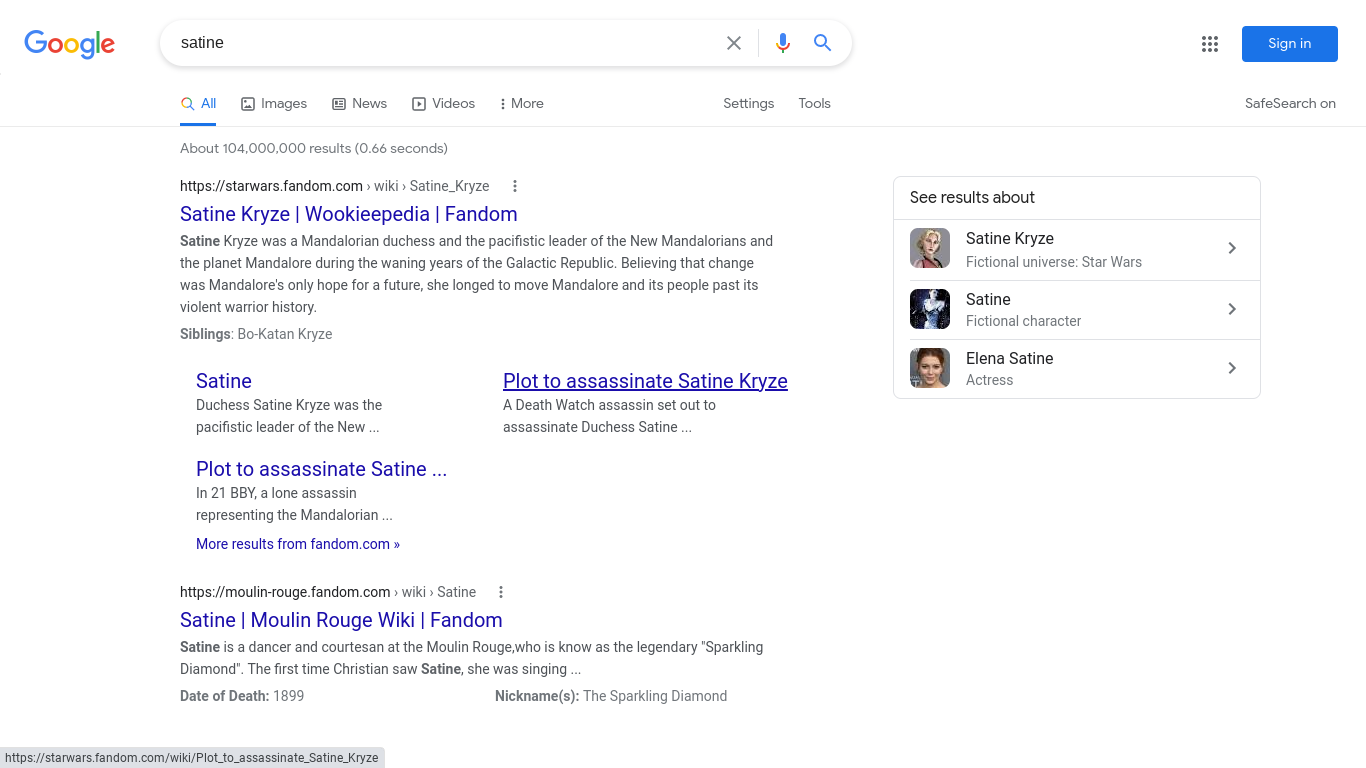The image size is (1366, 768).
Task: Click the starwars.fandom.com URL breadcrumb
Action: tap(335, 186)
